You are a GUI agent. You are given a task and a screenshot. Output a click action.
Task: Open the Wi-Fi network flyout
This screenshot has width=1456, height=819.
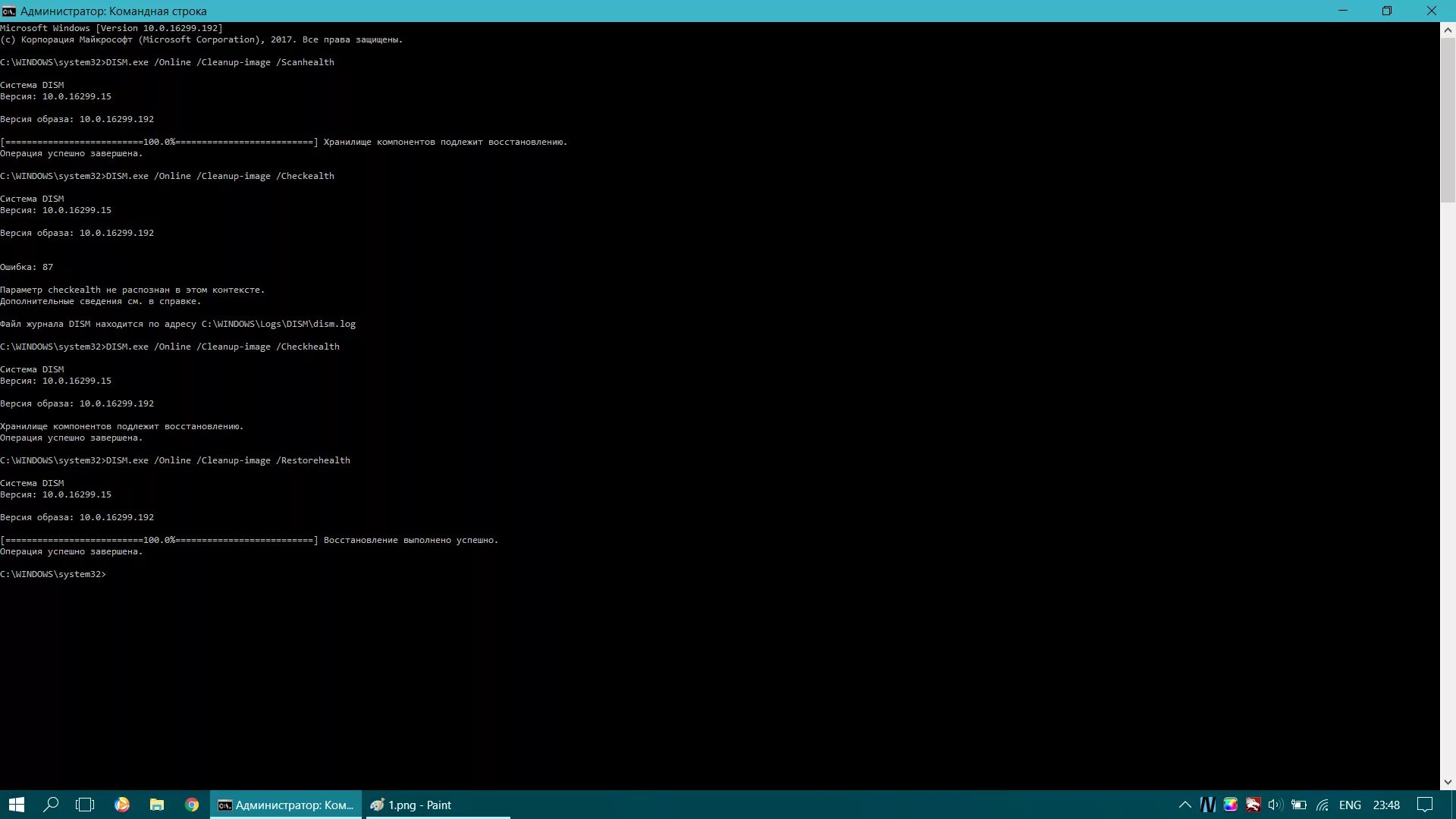click(x=1322, y=805)
